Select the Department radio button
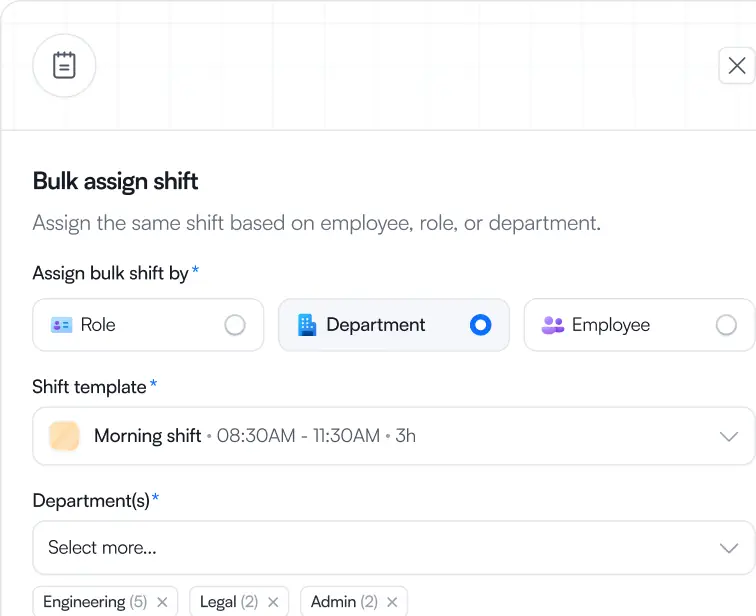 (481, 325)
